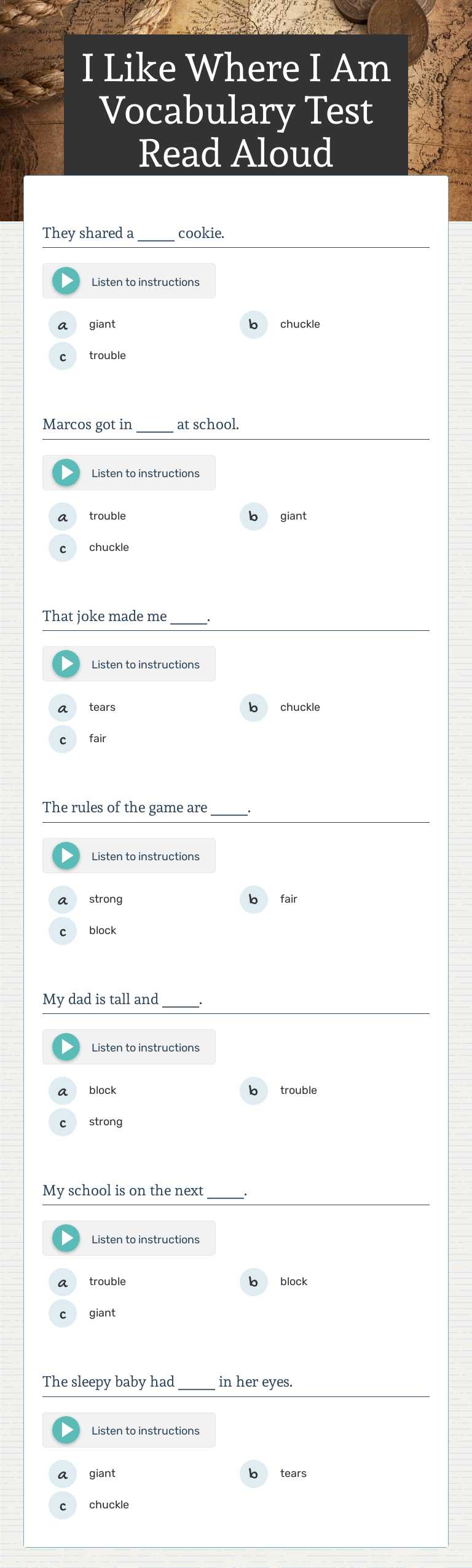
Task: Click the play icon for the cookie question
Action: tap(66, 280)
